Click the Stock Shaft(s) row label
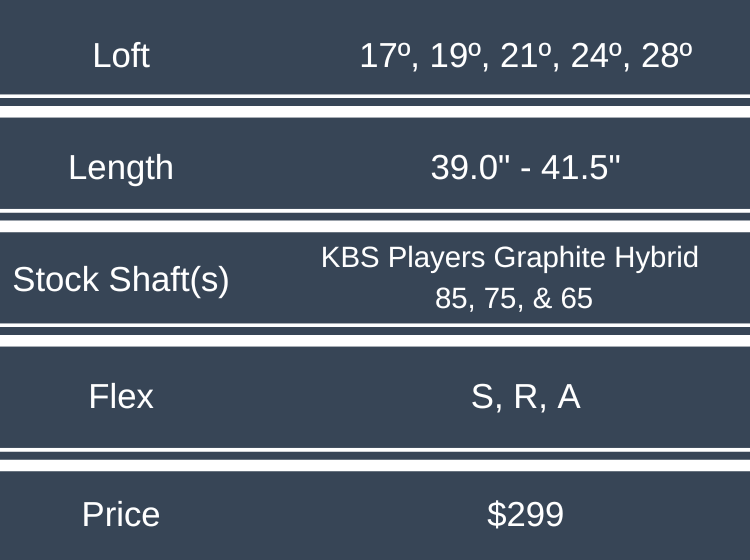The image size is (750, 560). tap(121, 280)
